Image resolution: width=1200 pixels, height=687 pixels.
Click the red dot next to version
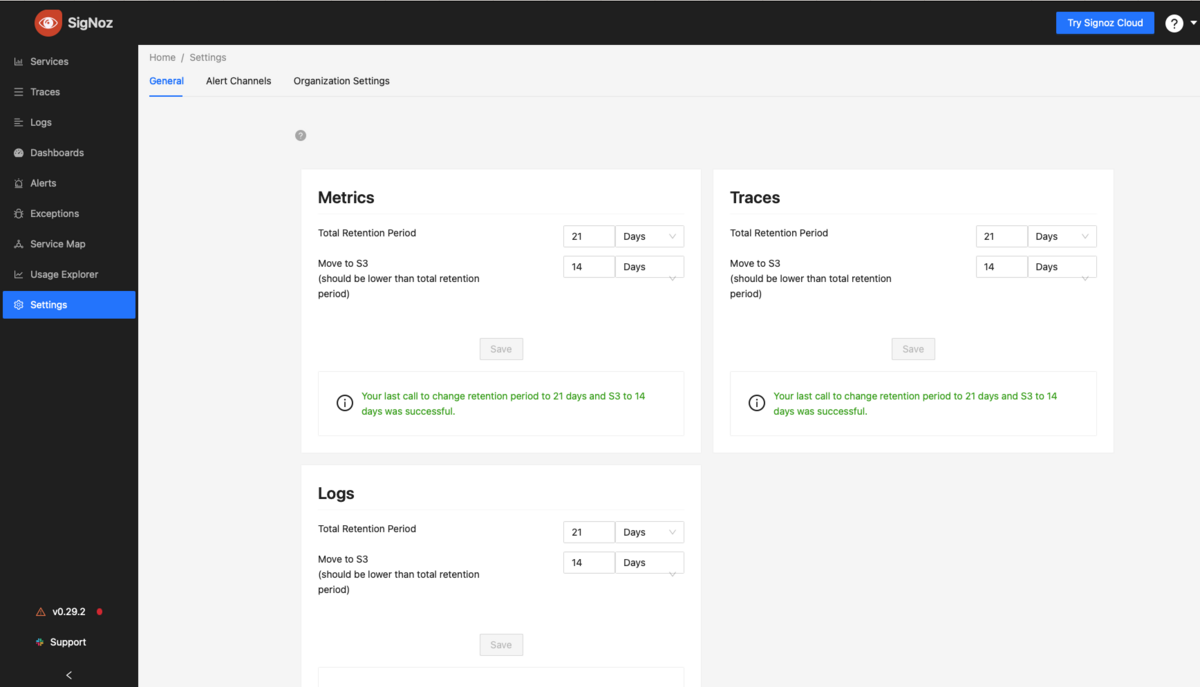click(99, 612)
